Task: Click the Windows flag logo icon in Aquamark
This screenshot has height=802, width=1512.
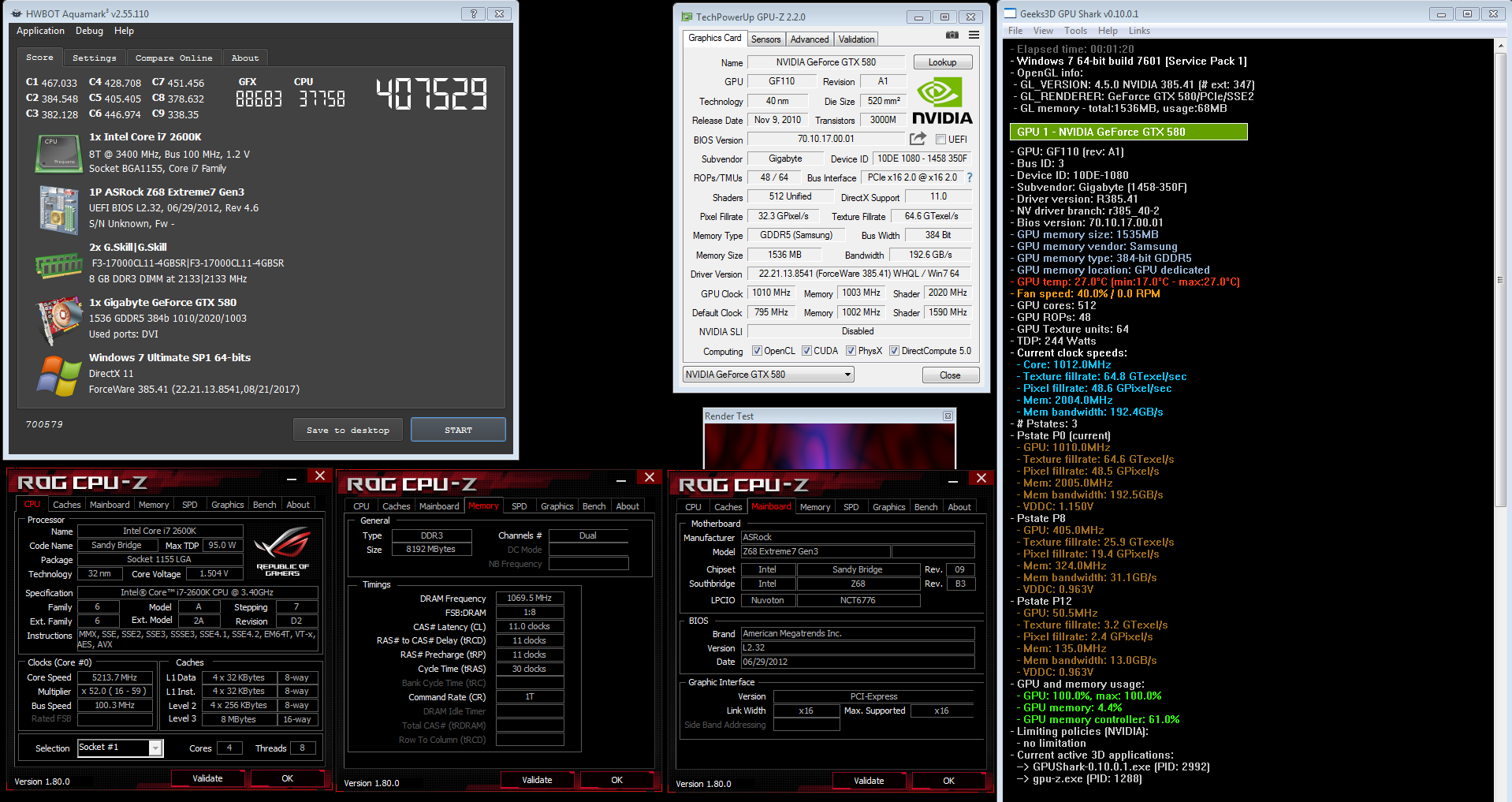Action: 59,375
